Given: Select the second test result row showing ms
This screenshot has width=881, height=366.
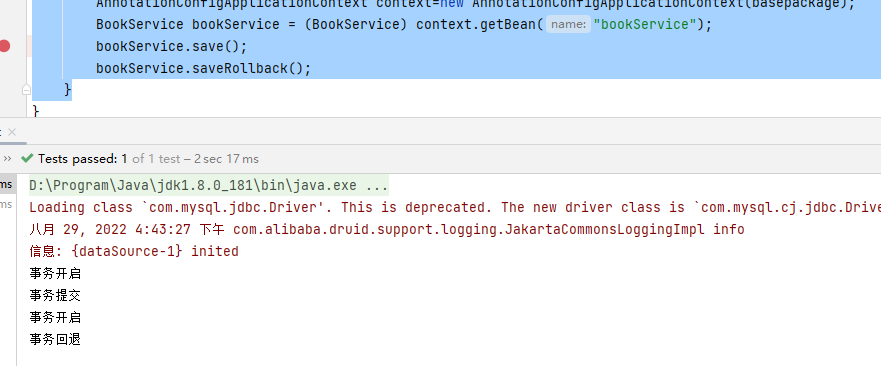Looking at the screenshot, I should (6, 205).
